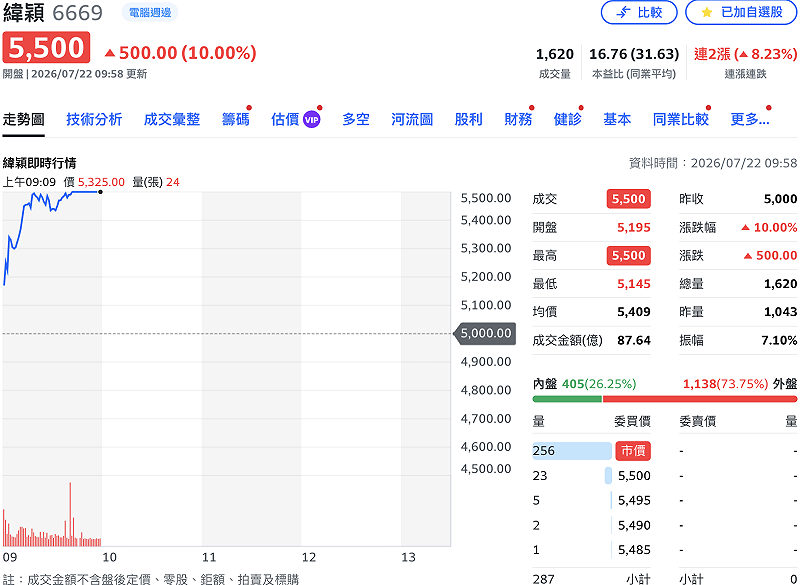
Task: Click the red 外盤 portion of ratio bar
Action: click(699, 399)
